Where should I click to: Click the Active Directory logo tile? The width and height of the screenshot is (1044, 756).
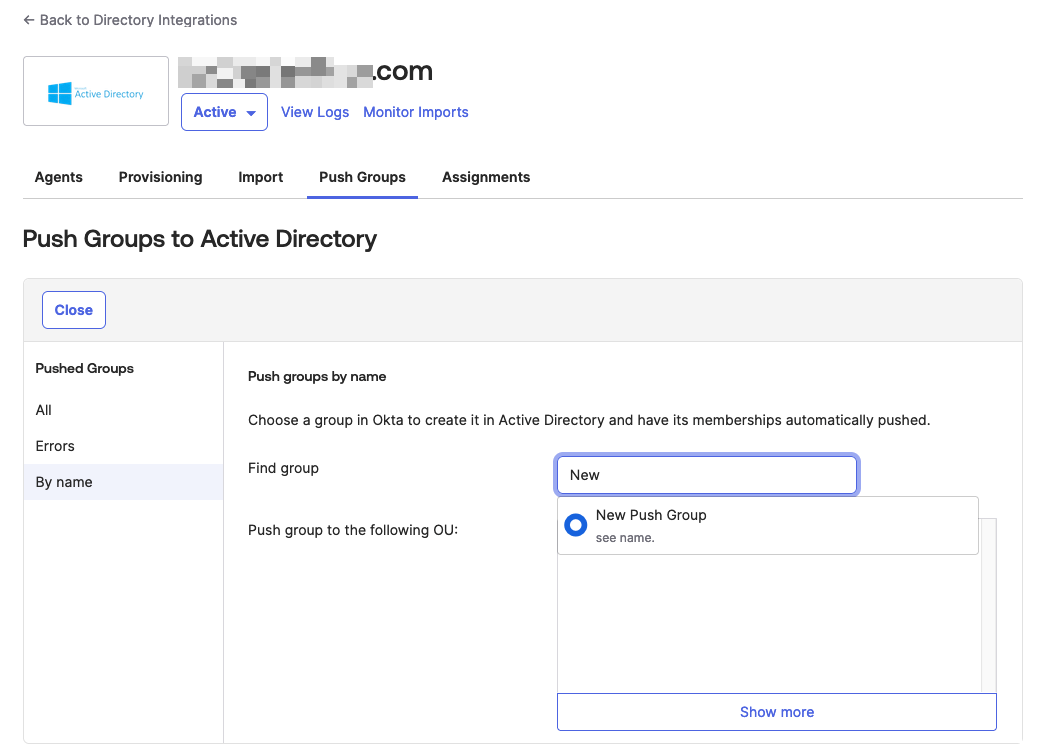[96, 91]
